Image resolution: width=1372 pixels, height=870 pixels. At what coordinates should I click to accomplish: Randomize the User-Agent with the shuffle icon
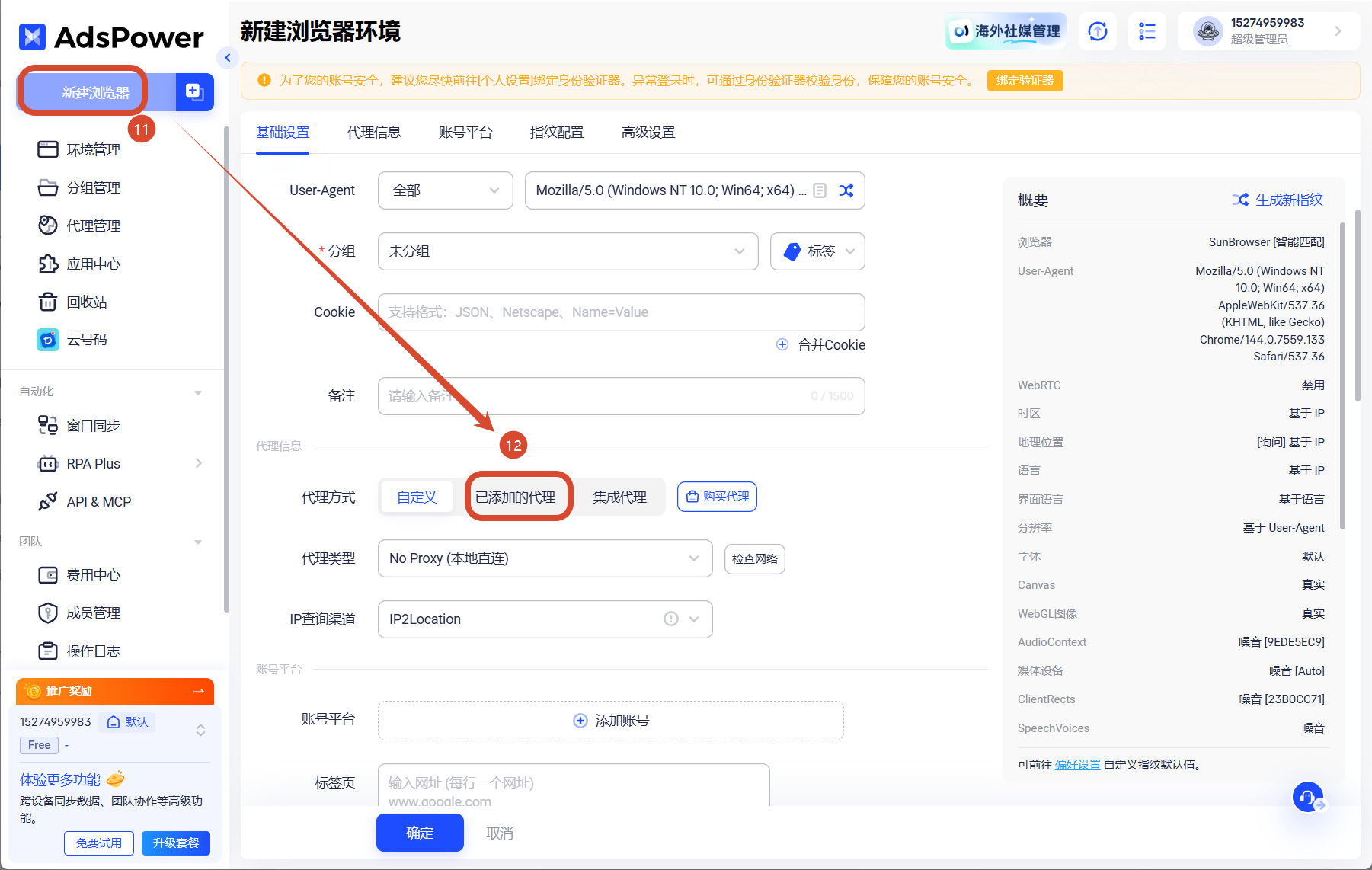846,190
